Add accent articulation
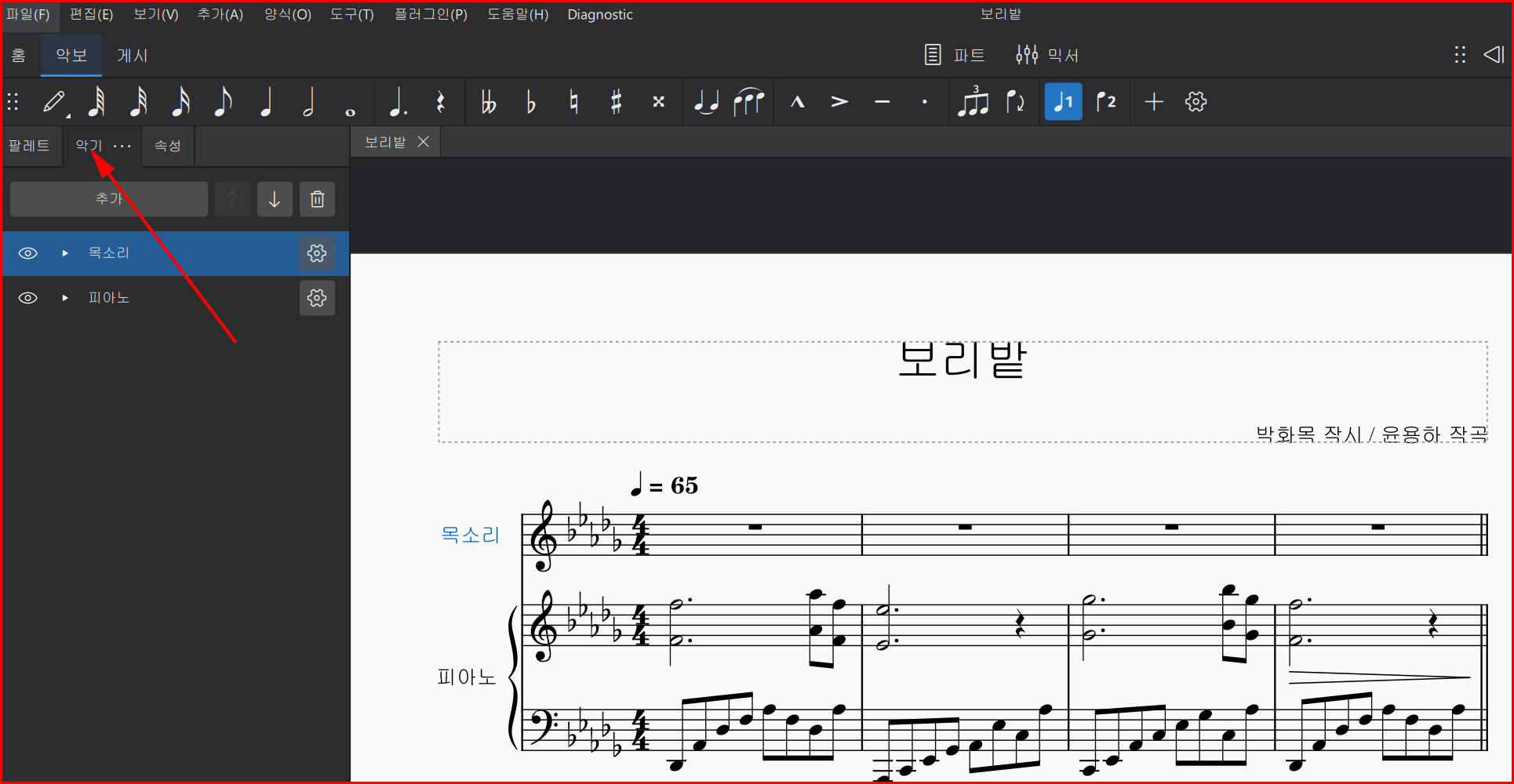Screen dimensions: 1514x784 click(839, 102)
